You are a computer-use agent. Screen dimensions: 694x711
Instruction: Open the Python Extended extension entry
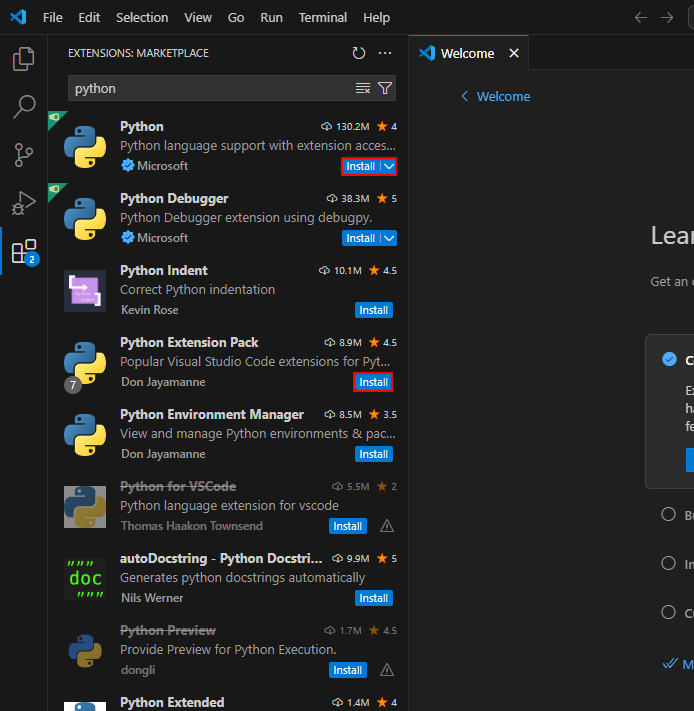click(228, 702)
